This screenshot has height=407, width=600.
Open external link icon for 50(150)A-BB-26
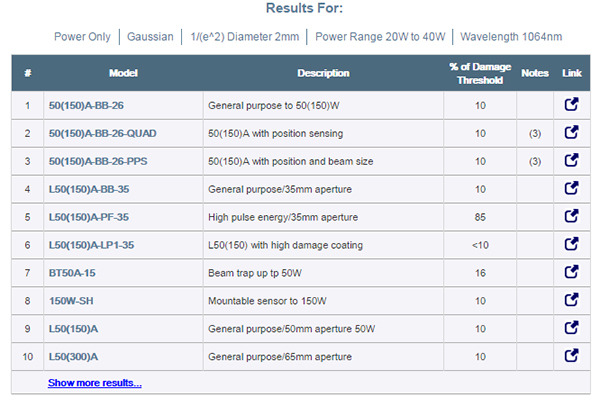pos(571,104)
